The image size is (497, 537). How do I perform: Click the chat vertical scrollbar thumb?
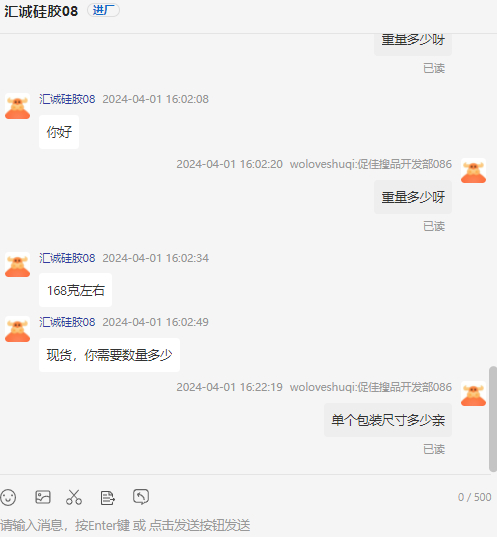tap(493, 419)
